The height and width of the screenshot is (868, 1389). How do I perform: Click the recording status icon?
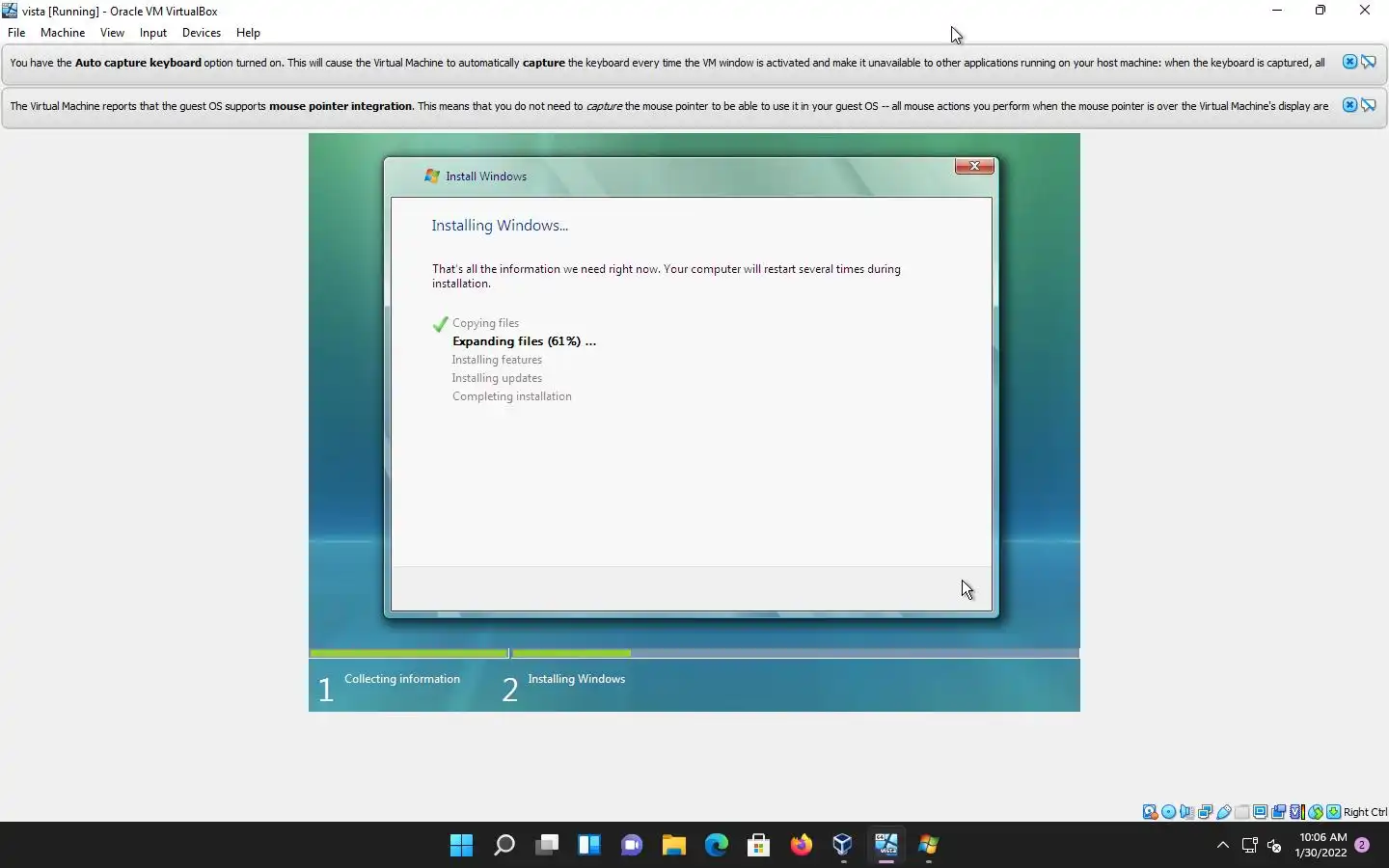click(1279, 812)
